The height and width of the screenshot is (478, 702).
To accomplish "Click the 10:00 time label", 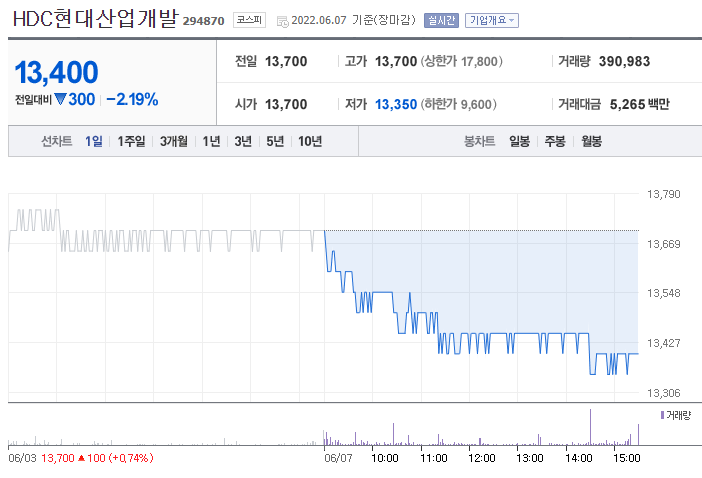I will [385, 458].
